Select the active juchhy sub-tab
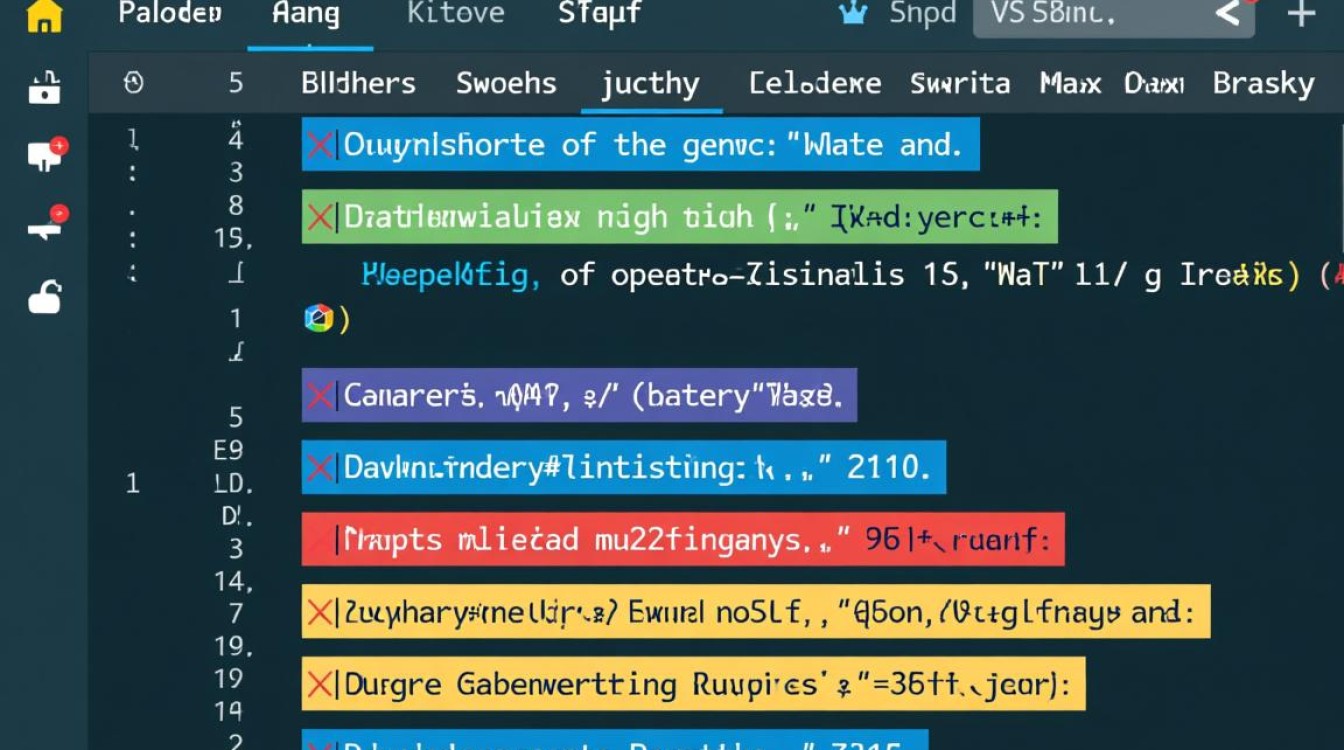The height and width of the screenshot is (750, 1344). [650, 84]
